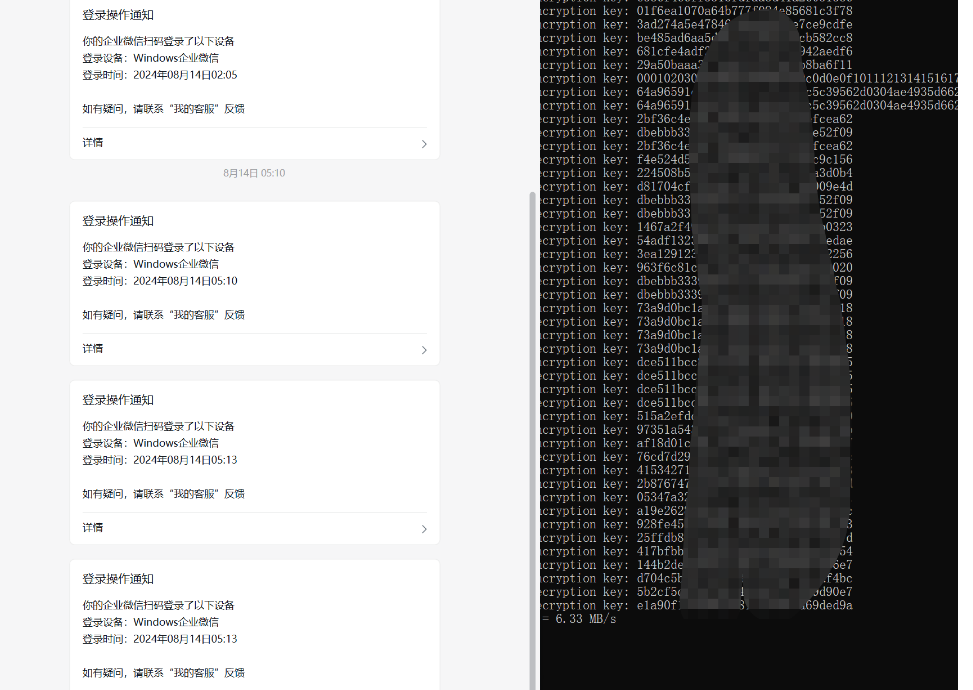The image size is (973, 690).
Task: Click 详情 under the first 05:13 login notification
Action: pos(93,528)
